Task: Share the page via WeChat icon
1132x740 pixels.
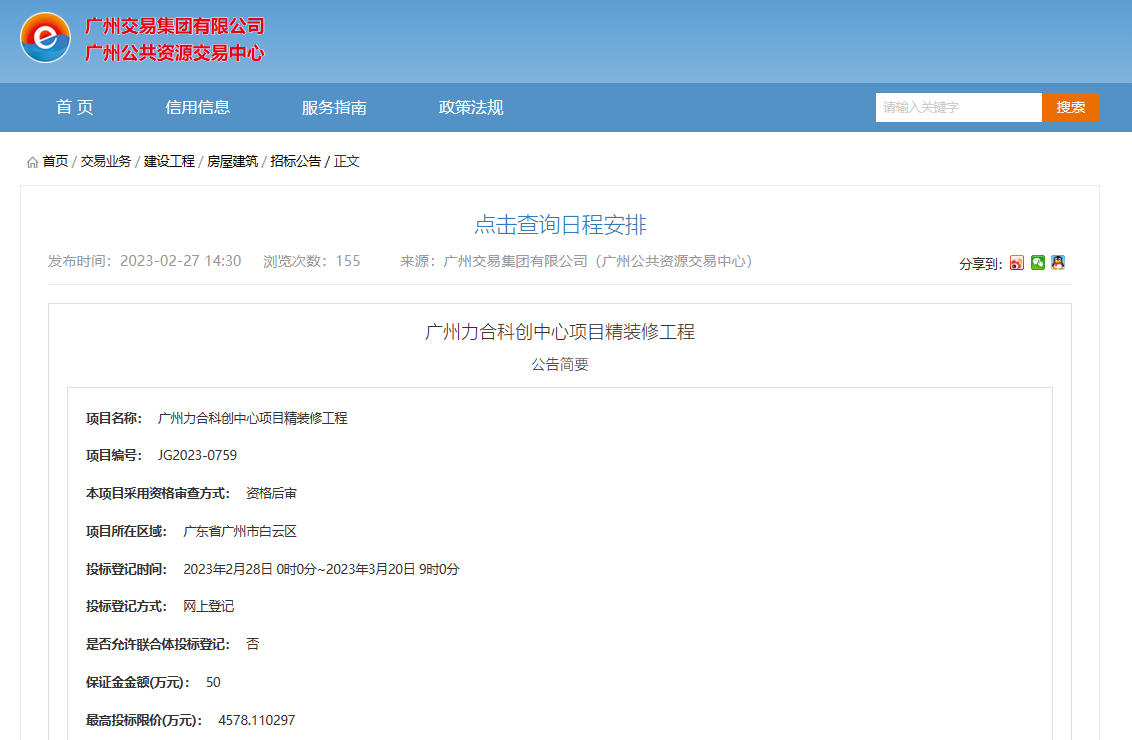Action: 1038,263
